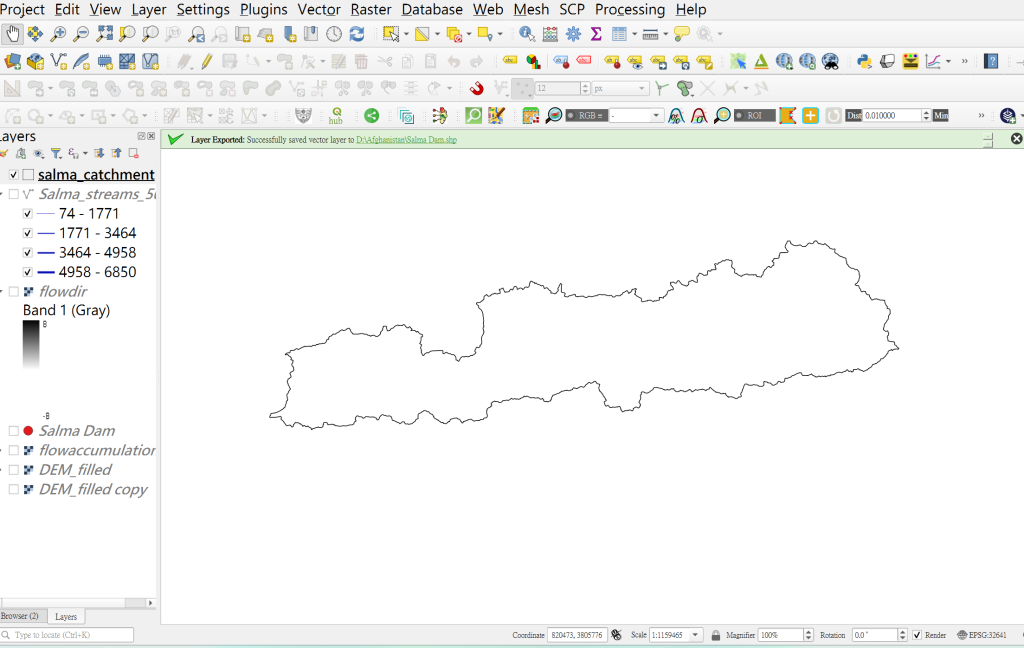Image resolution: width=1024 pixels, height=648 pixels.
Task: Click the Zoom Last icon
Action: click(x=197, y=34)
